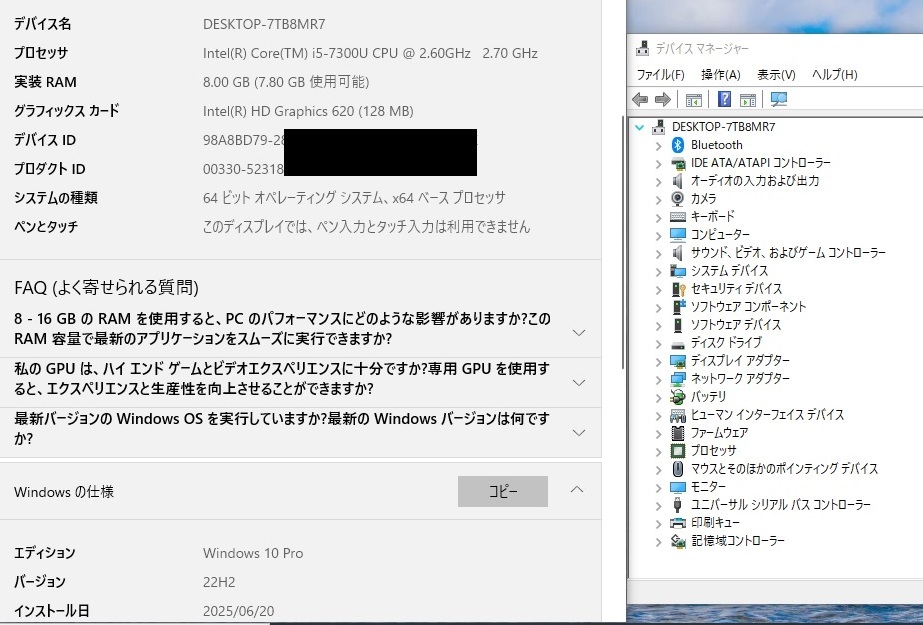Click the ペンとタッチ value text
This screenshot has width=923, height=625.
(366, 227)
